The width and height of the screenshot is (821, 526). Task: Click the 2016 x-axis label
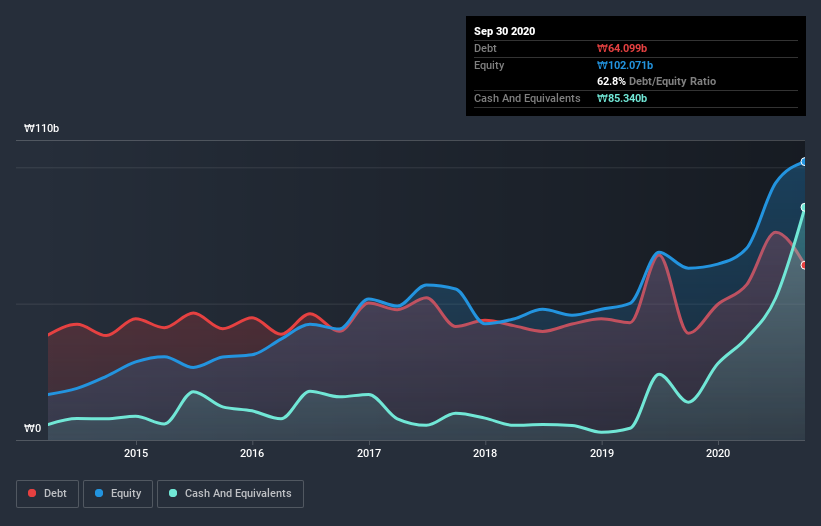click(252, 453)
